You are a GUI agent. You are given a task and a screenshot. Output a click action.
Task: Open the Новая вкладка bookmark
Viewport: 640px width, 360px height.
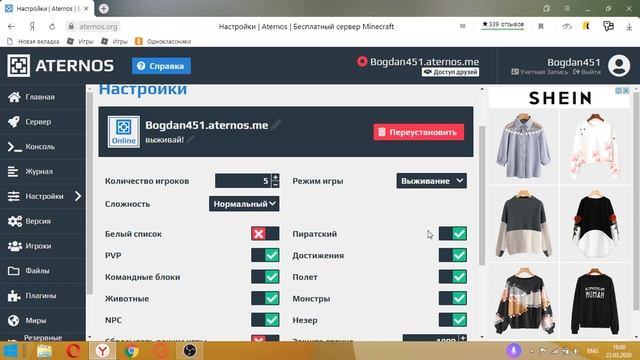point(33,41)
